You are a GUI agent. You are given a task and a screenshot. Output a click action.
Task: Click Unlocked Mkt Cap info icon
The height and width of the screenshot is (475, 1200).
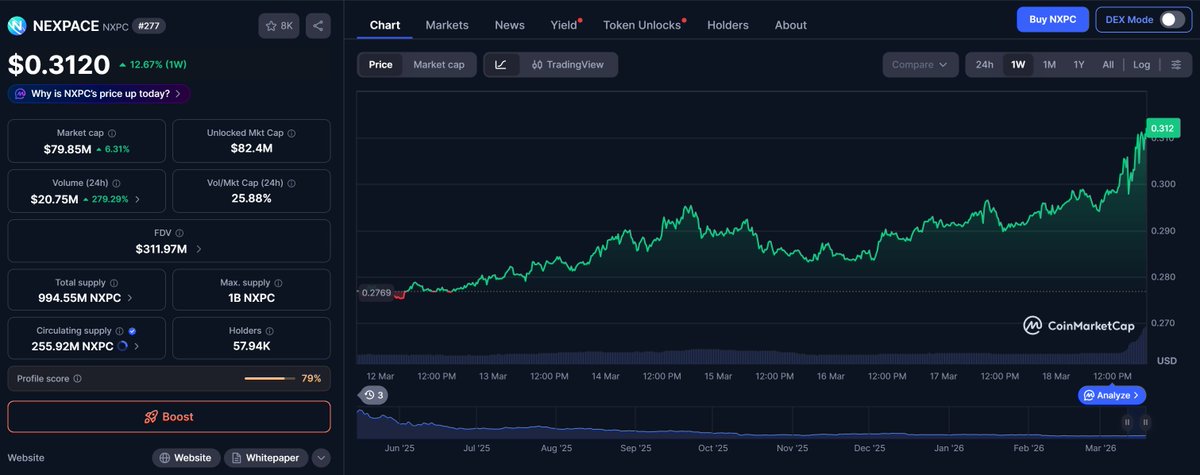[290, 133]
